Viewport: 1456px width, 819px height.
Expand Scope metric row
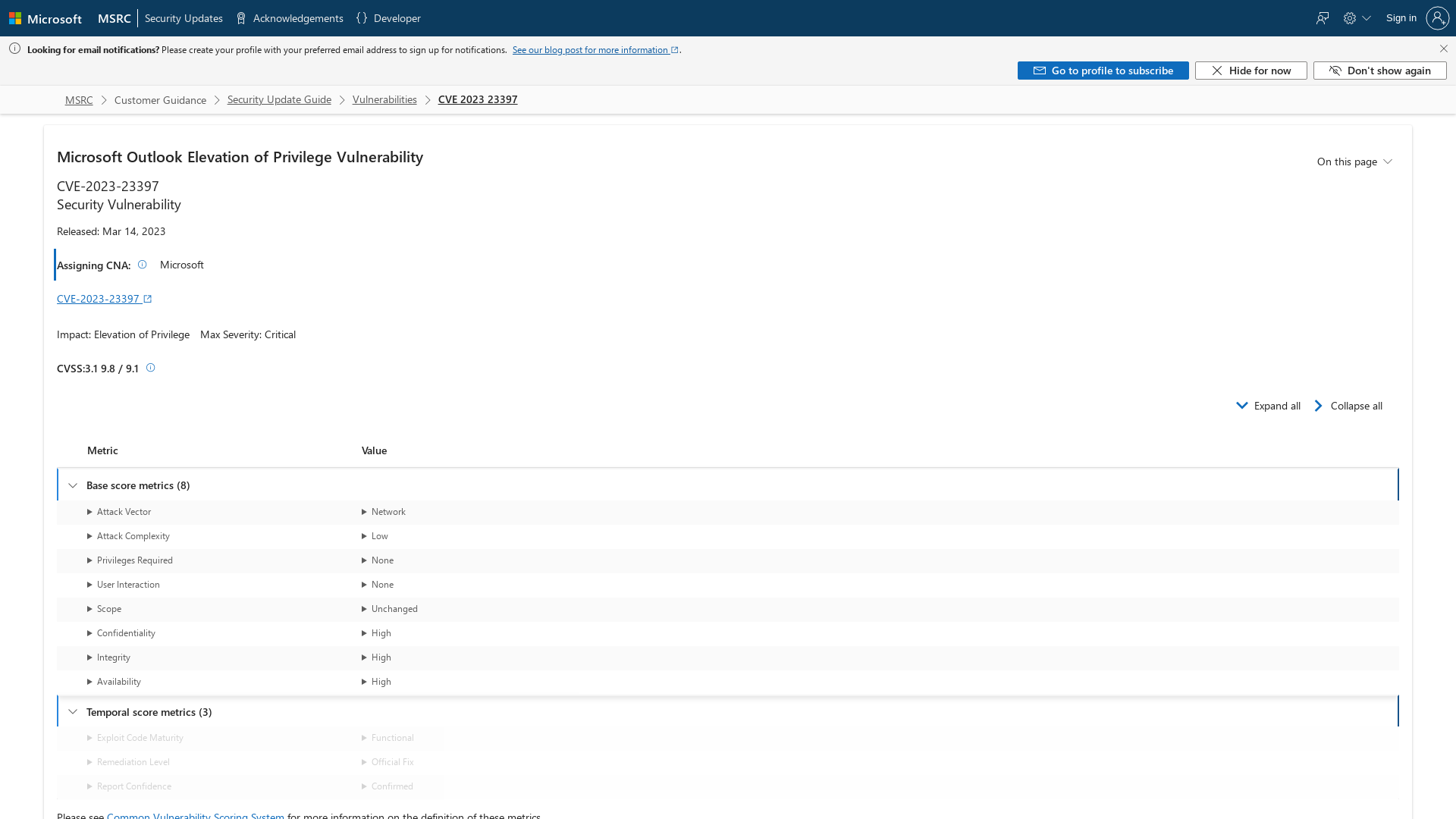[104, 609]
